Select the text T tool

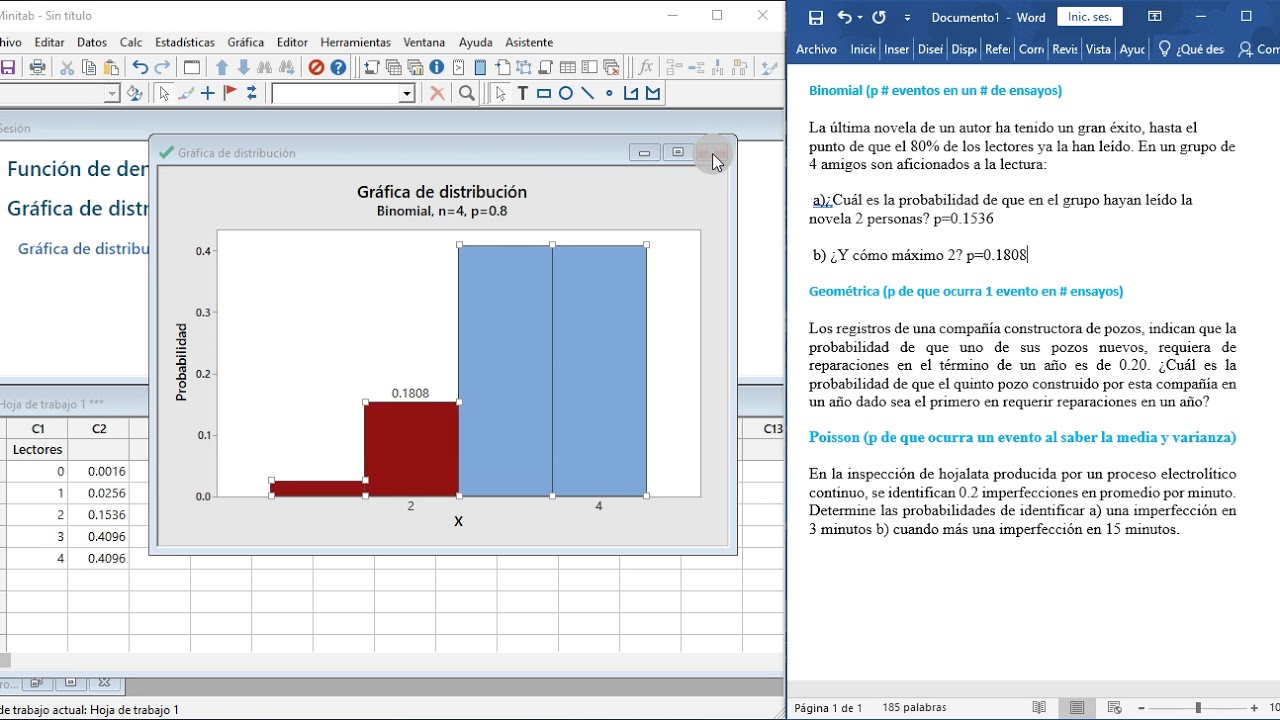tap(522, 93)
